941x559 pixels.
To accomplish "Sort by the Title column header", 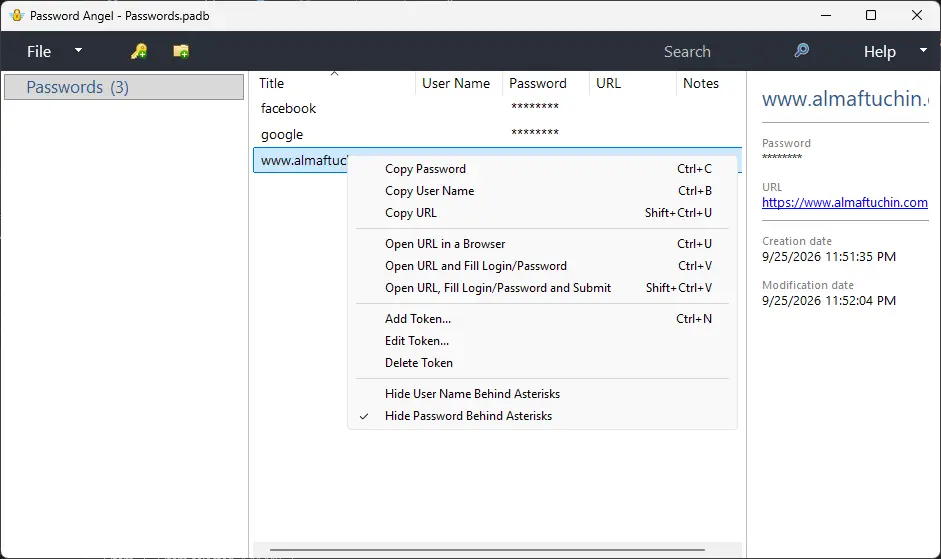I will click(334, 83).
